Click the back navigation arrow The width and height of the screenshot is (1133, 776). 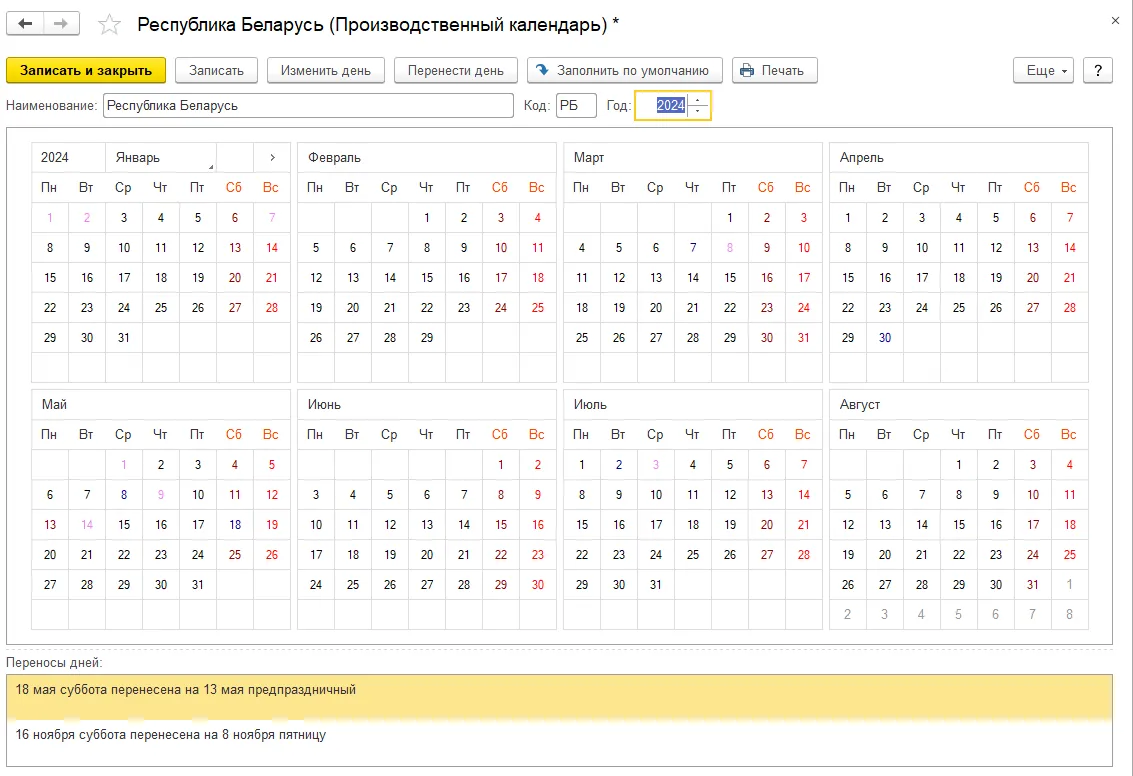click(x=25, y=24)
